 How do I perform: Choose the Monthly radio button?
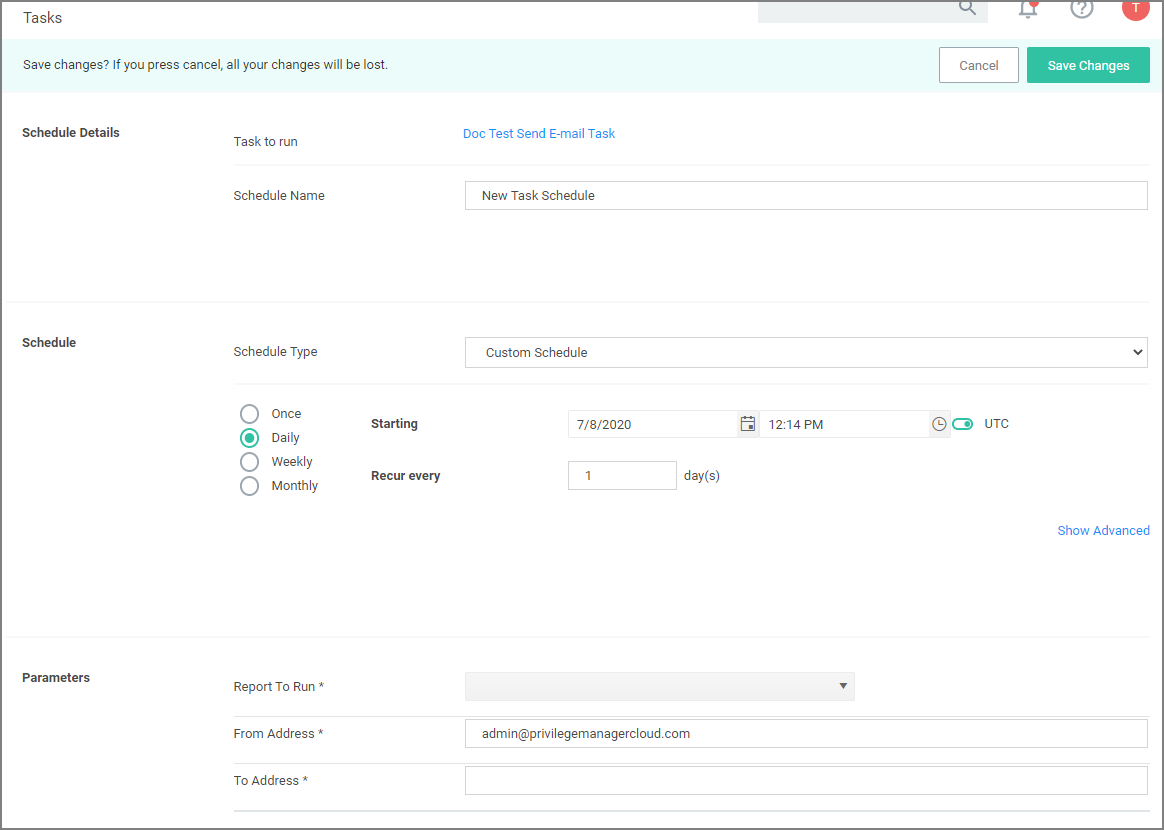click(250, 486)
